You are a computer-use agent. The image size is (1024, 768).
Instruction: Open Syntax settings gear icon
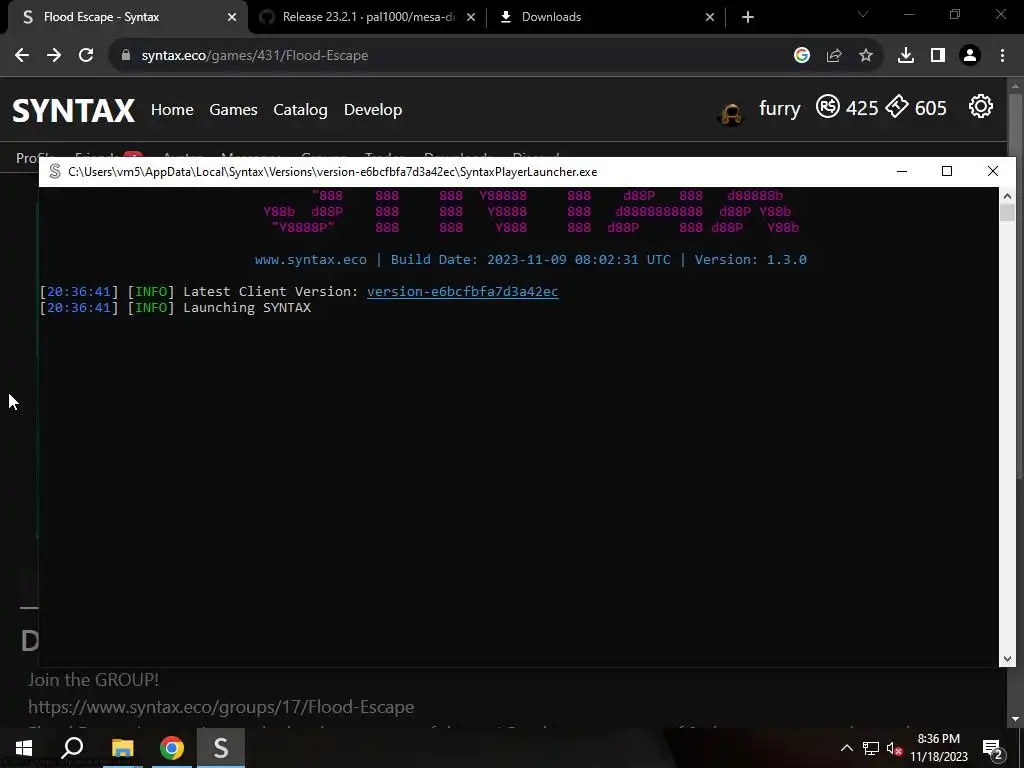tap(981, 106)
